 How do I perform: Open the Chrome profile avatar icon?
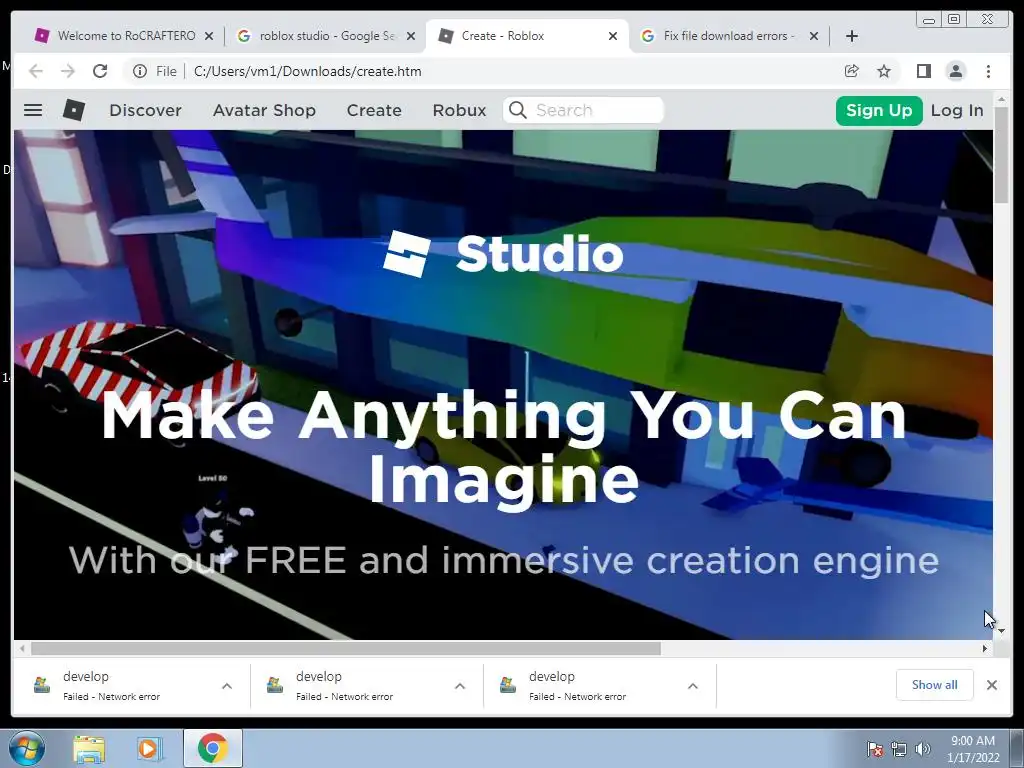point(955,71)
